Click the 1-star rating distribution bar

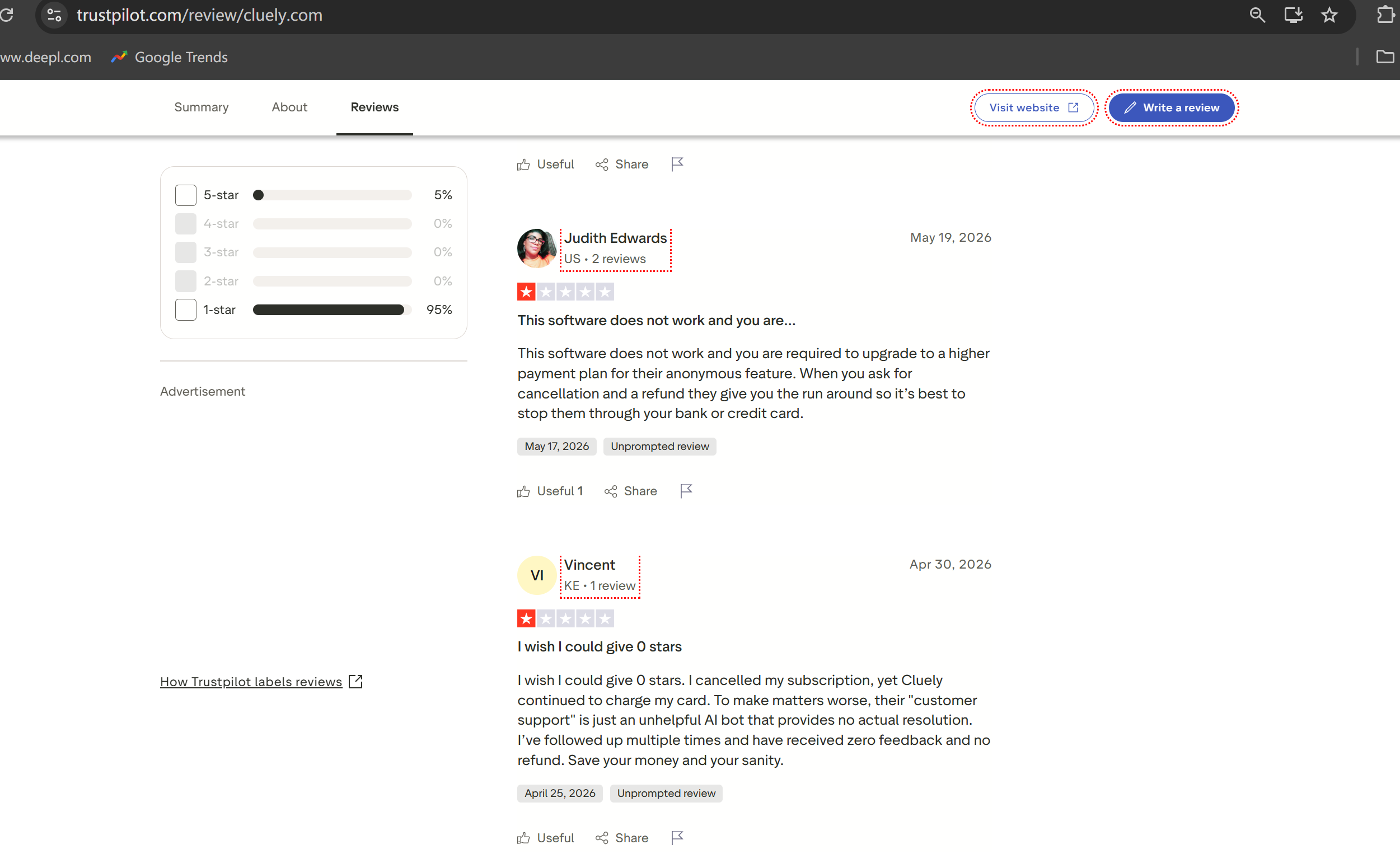pos(333,310)
